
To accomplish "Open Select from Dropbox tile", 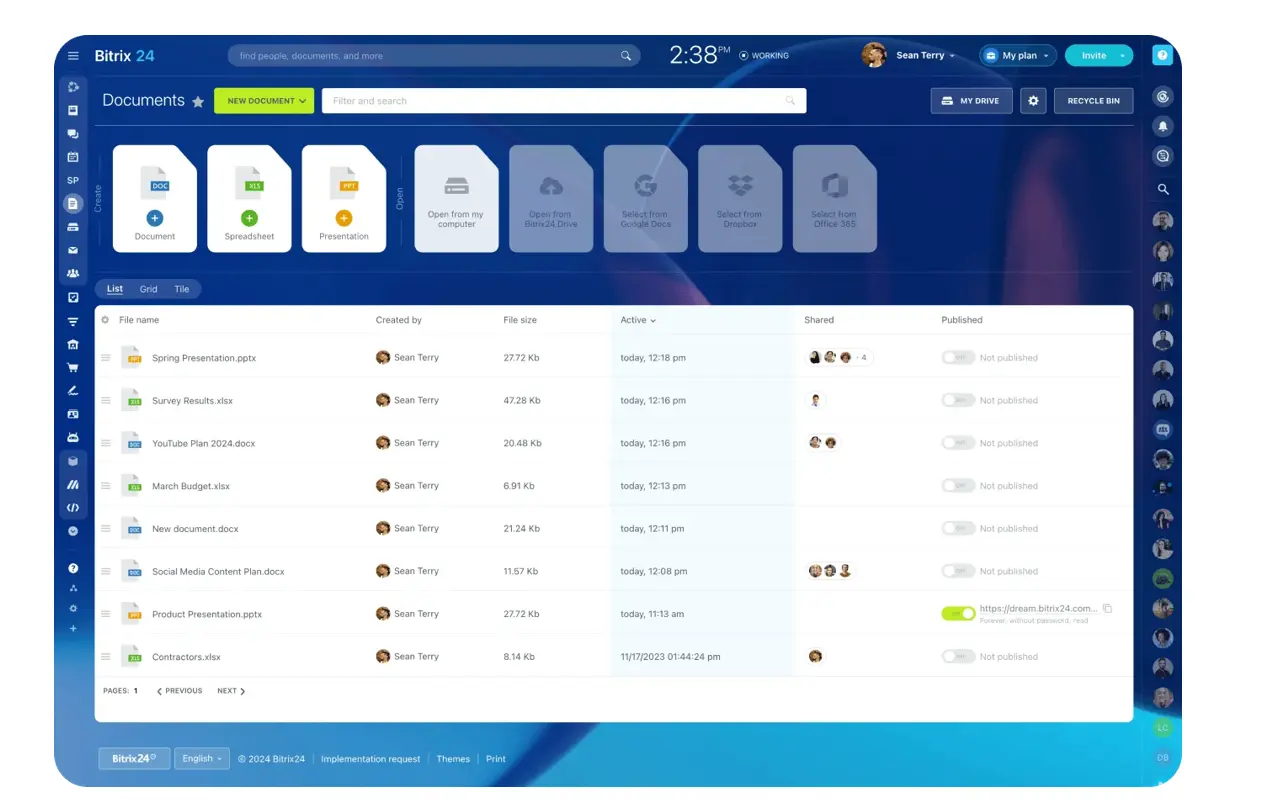I will point(740,197).
